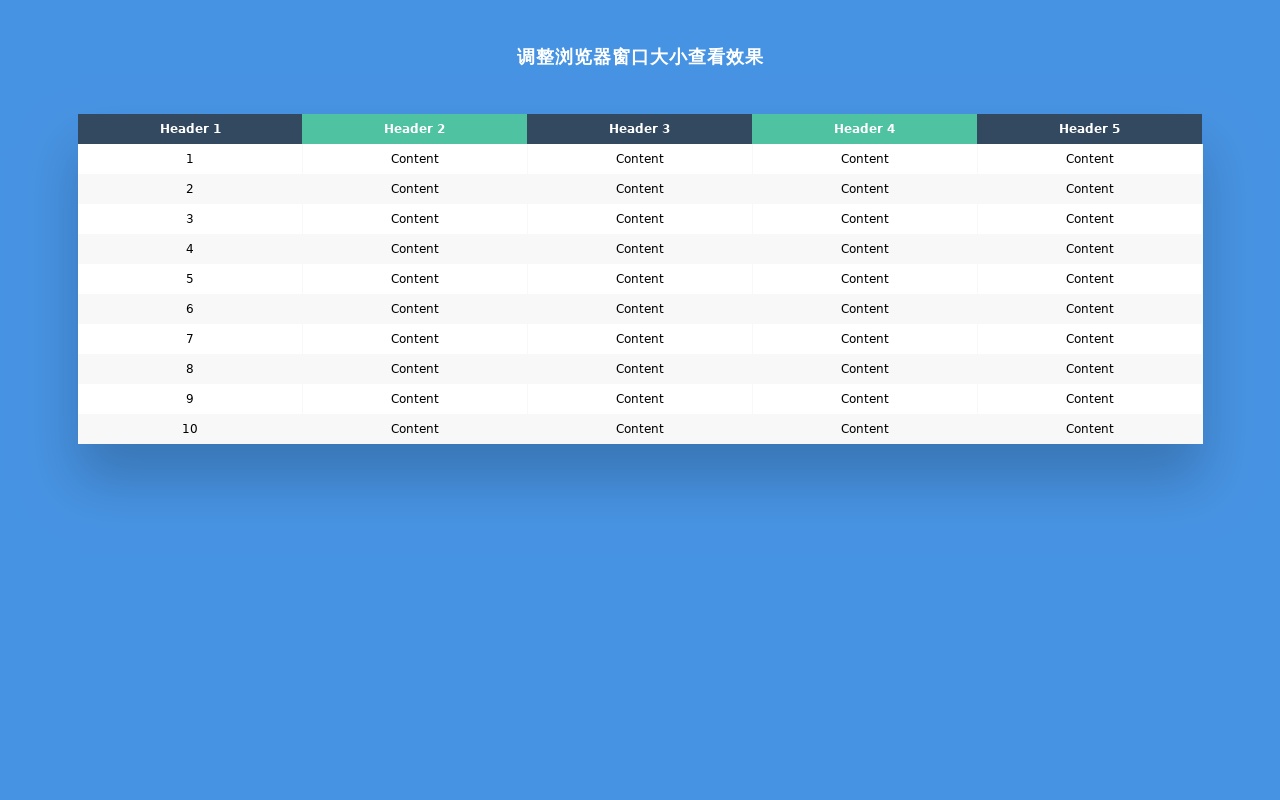
Task: Click Content in row 1 under Header 5
Action: tap(1090, 159)
